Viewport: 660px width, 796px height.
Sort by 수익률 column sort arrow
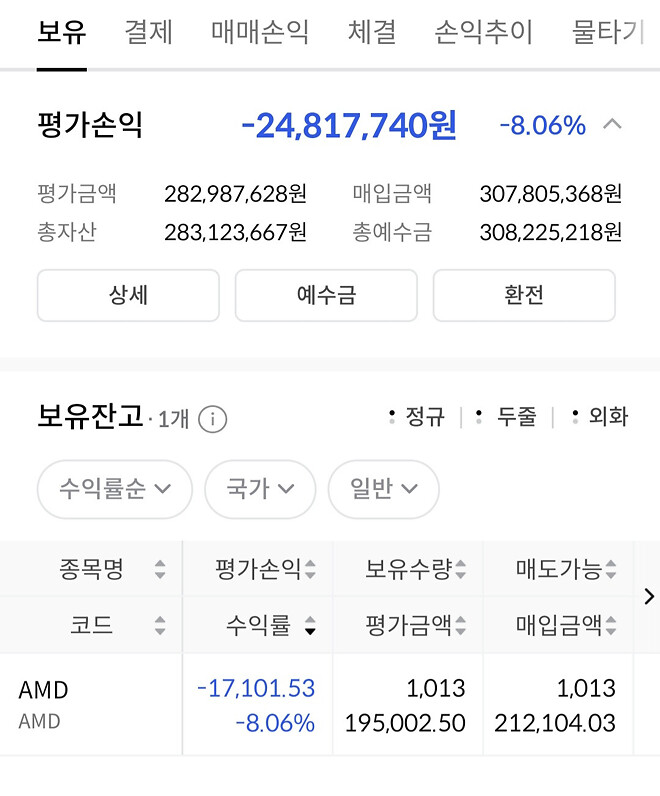point(310,627)
